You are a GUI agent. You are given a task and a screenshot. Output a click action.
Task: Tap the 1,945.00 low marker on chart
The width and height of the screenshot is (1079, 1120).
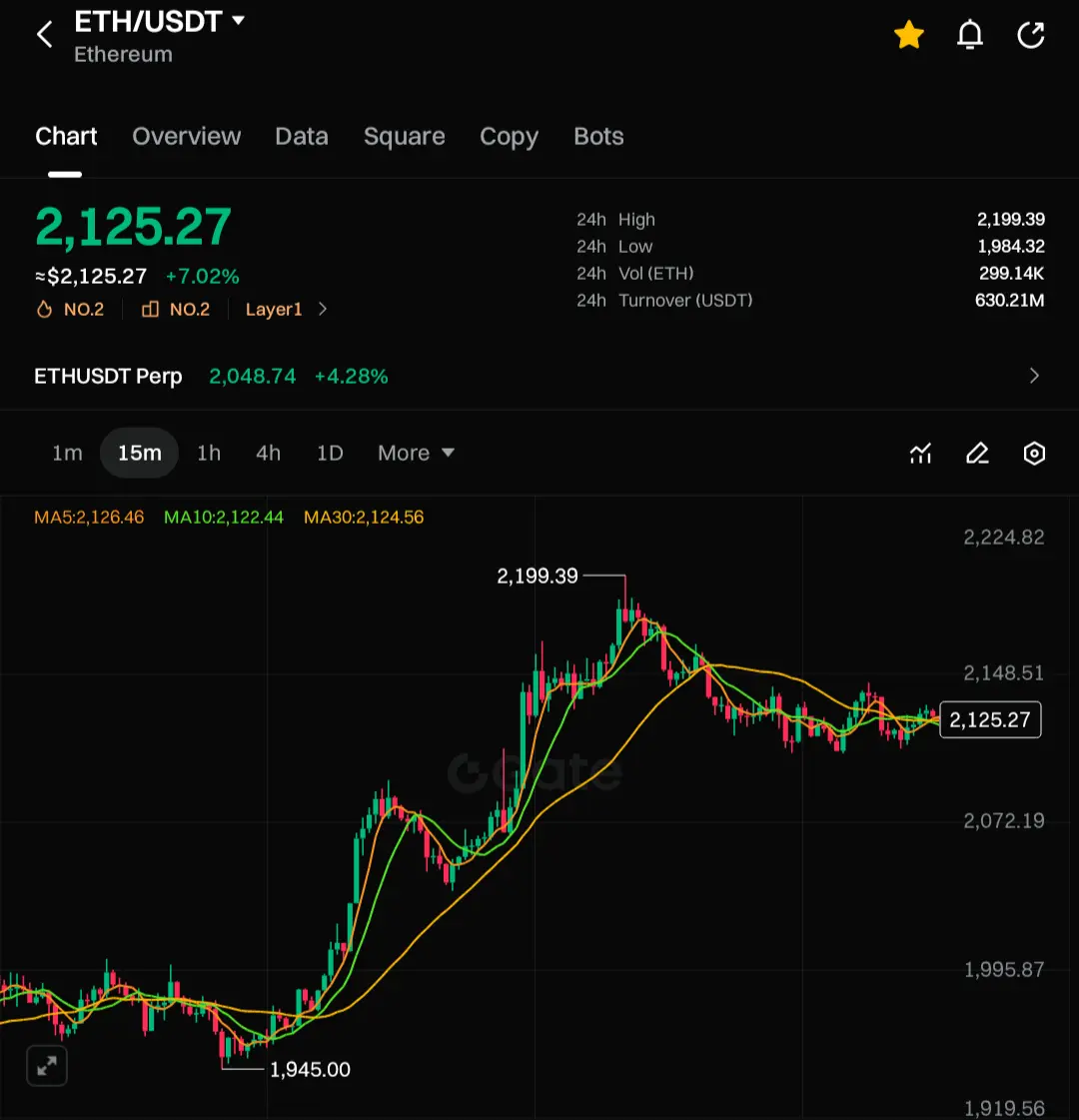[310, 1069]
